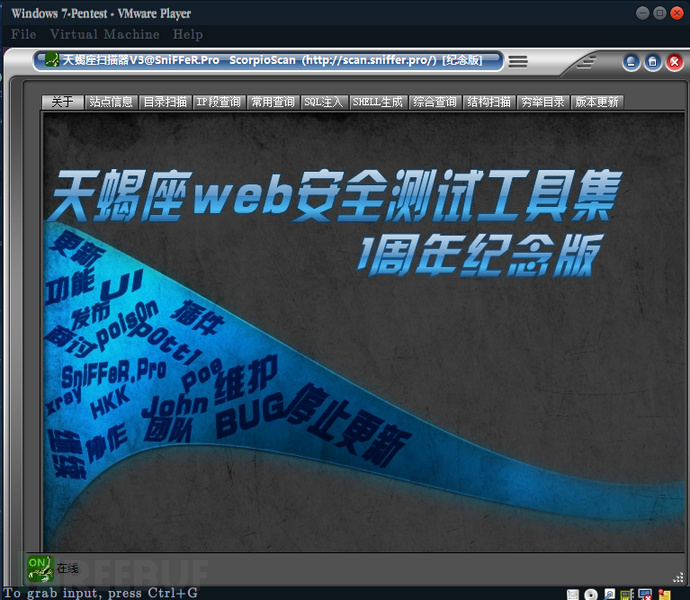Close the scorpion scanner with red X
The image size is (690, 600).
[674, 62]
